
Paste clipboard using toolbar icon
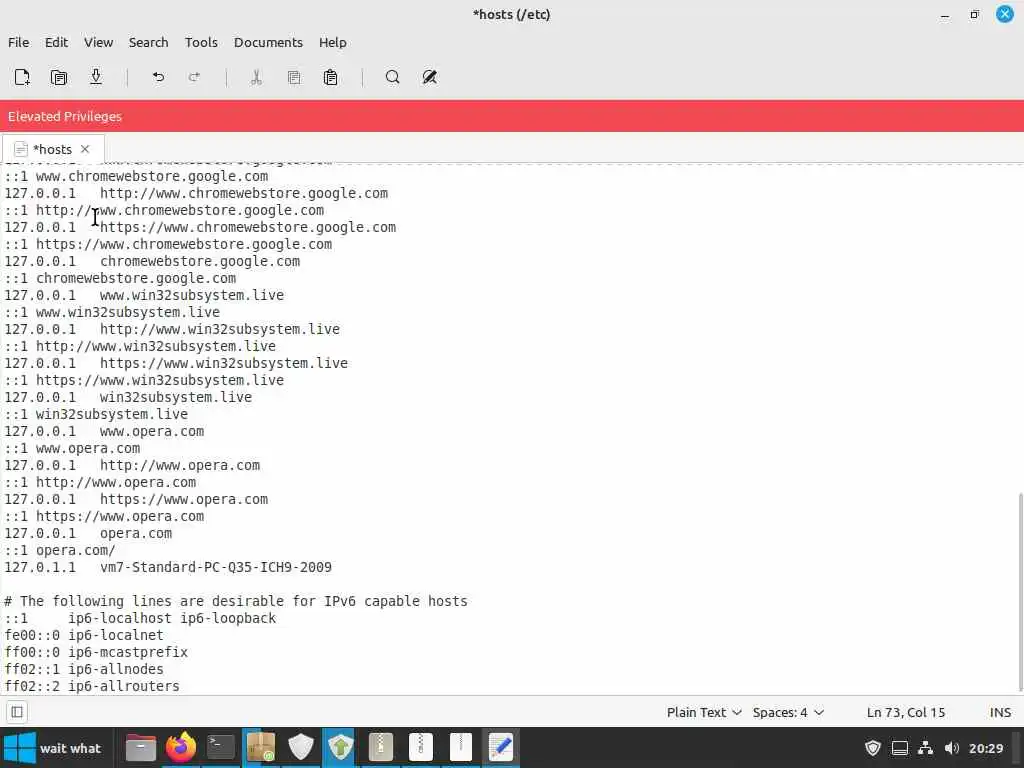(x=330, y=77)
